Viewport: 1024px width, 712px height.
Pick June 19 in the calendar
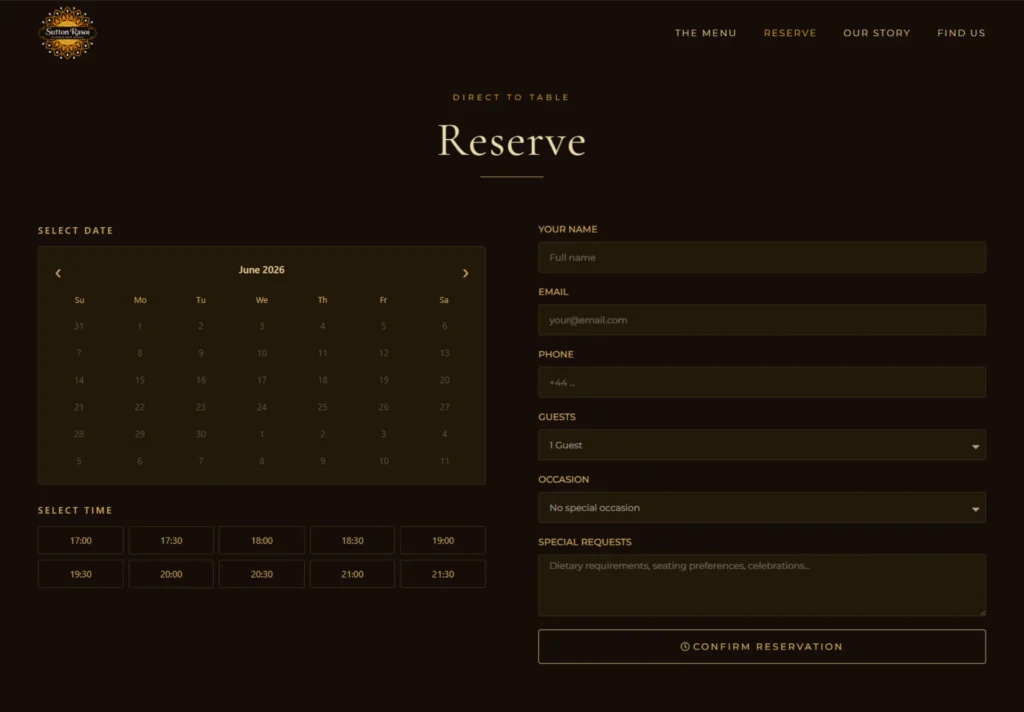coord(383,380)
